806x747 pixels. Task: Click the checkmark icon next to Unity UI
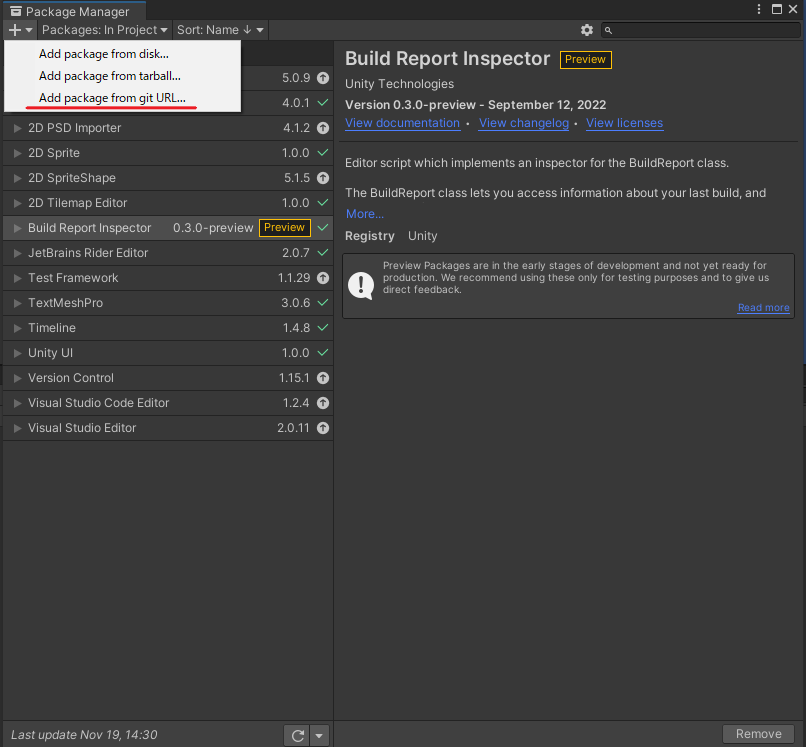pos(320,353)
